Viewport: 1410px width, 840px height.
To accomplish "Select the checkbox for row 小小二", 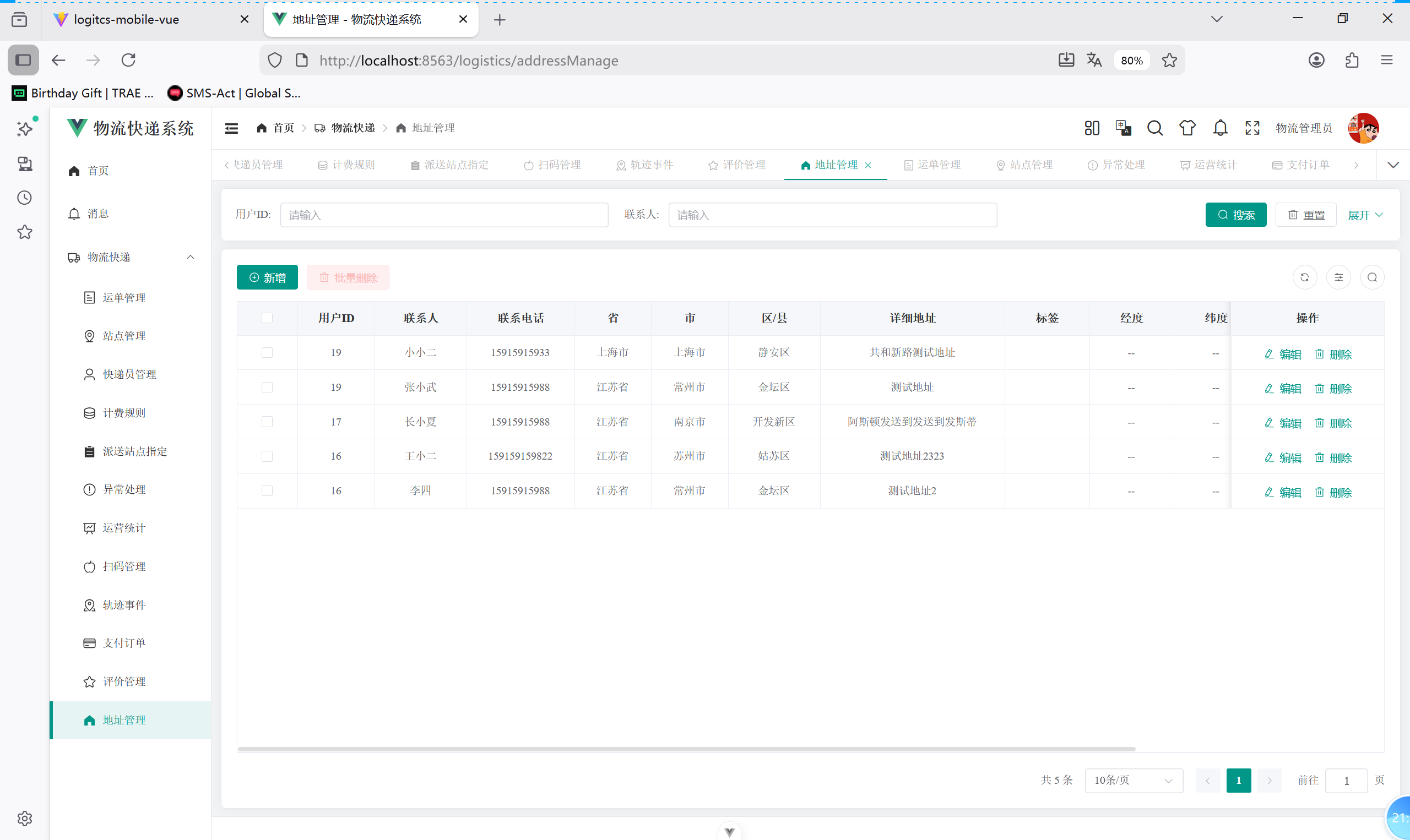I will point(267,353).
